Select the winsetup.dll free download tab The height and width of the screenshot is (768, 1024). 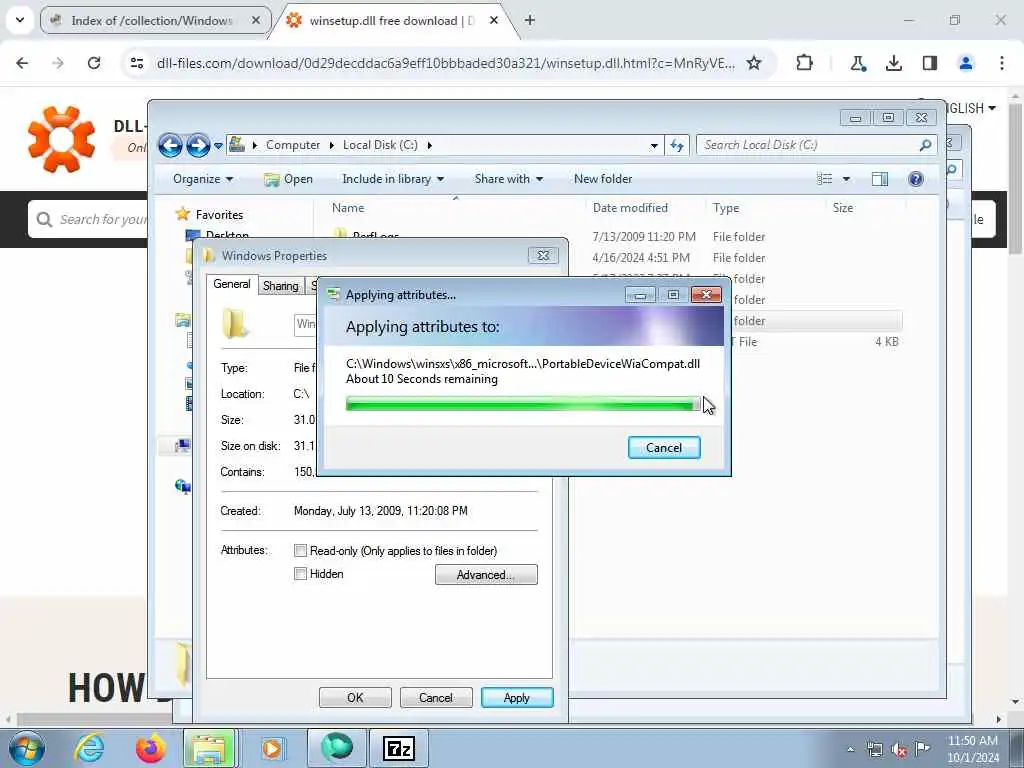coord(391,21)
